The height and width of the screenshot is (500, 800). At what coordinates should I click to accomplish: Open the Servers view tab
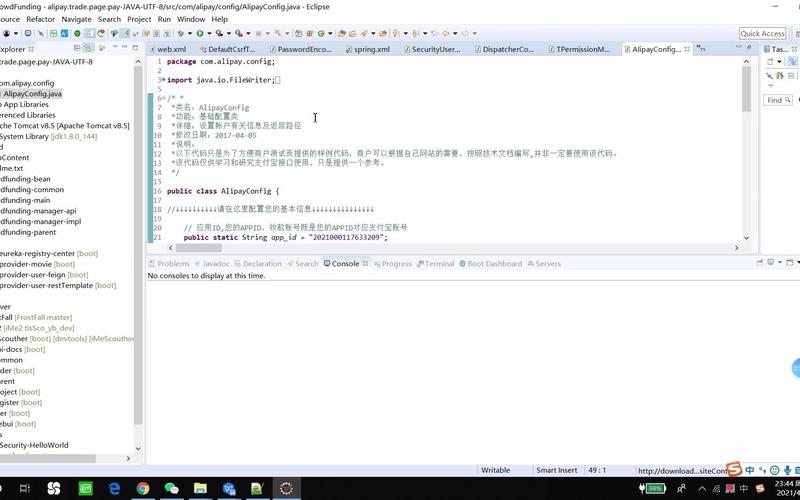click(544, 263)
